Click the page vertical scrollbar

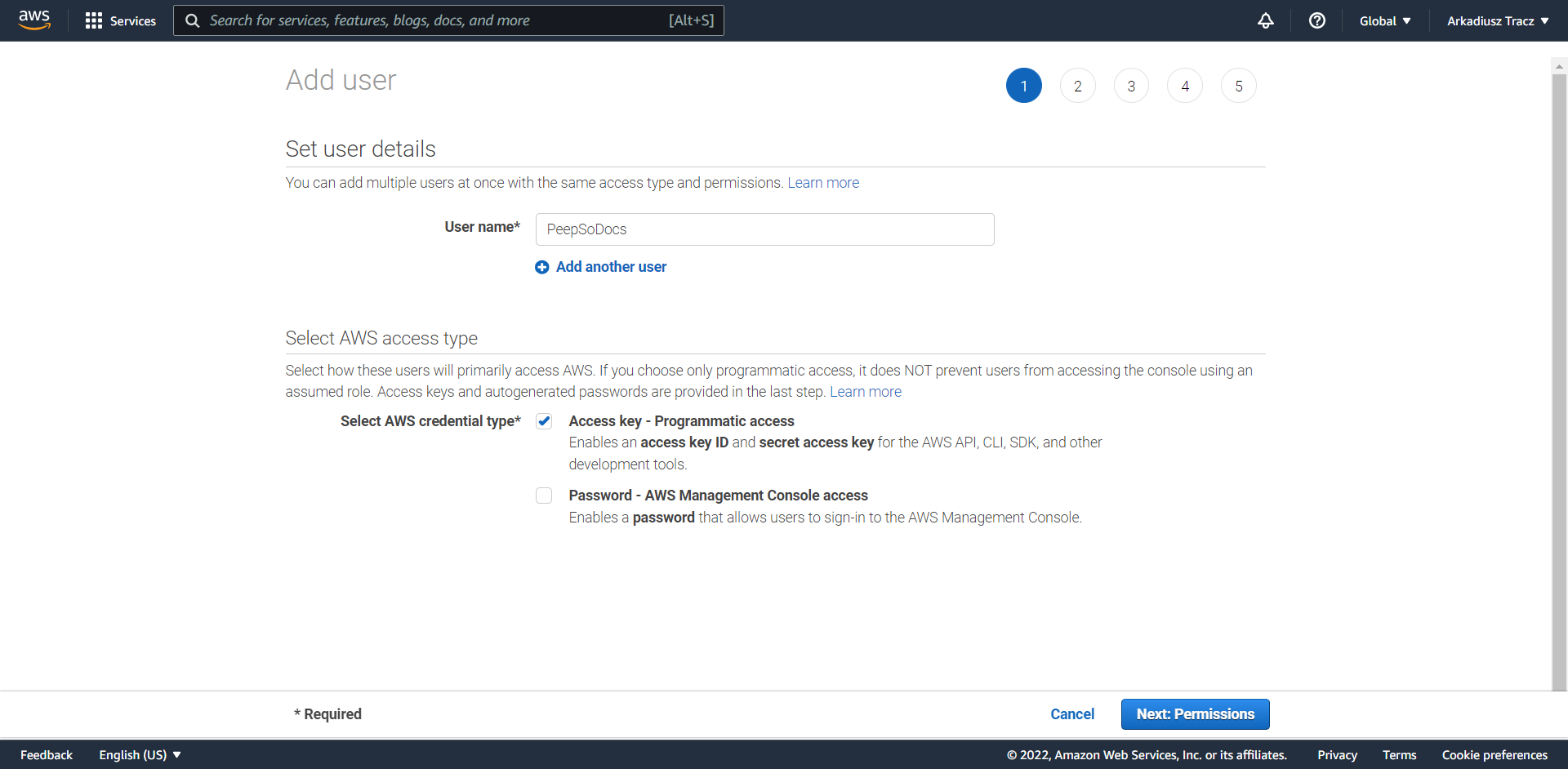(1559, 382)
